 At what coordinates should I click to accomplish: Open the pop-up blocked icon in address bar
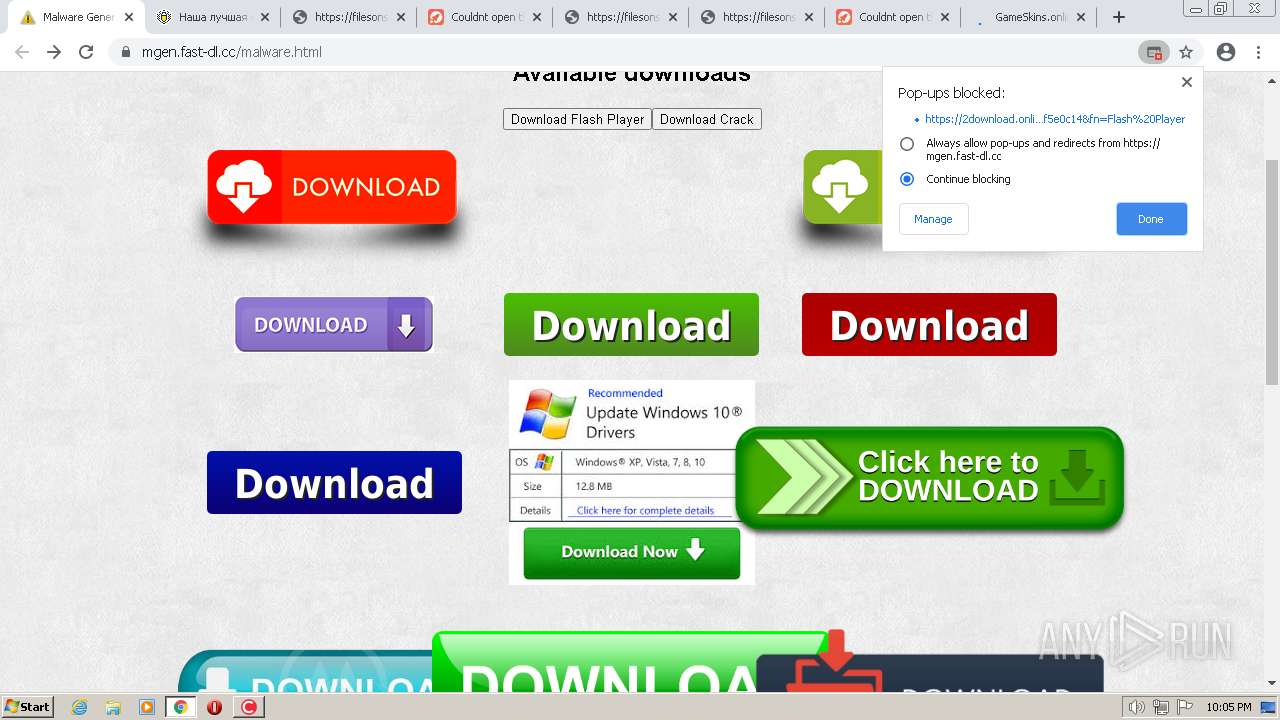click(1154, 52)
